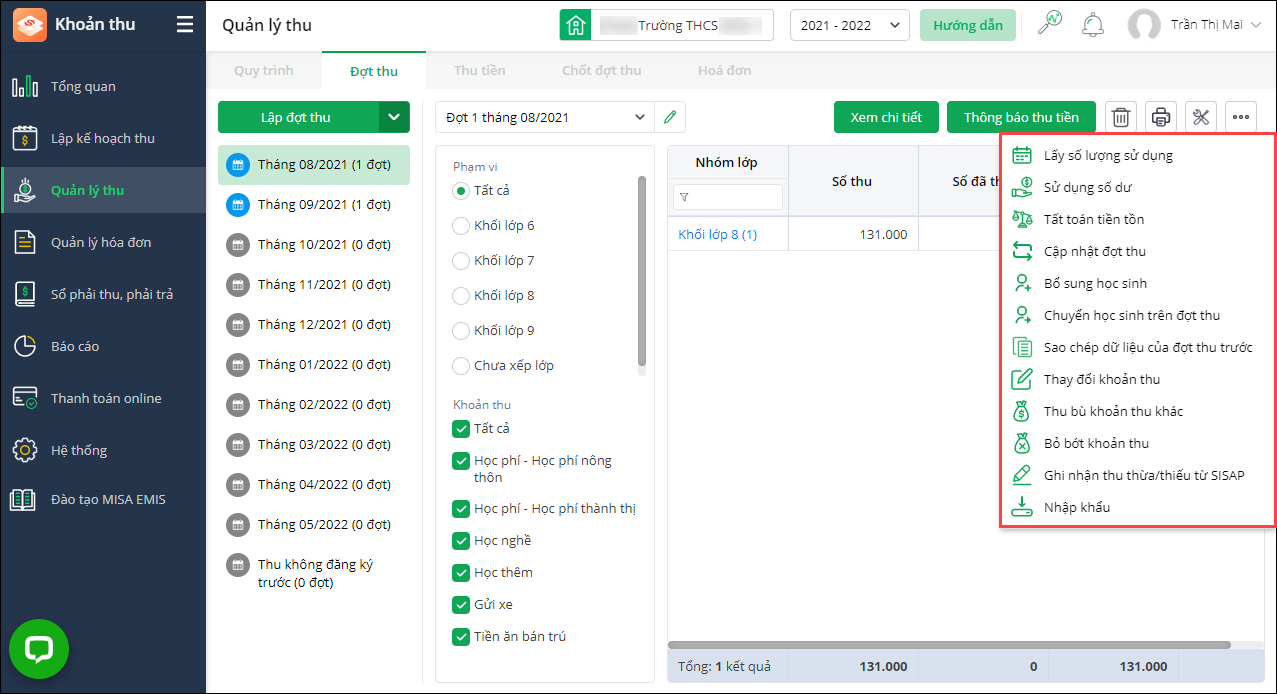Click the Khoản thu app logo

pos(29,25)
